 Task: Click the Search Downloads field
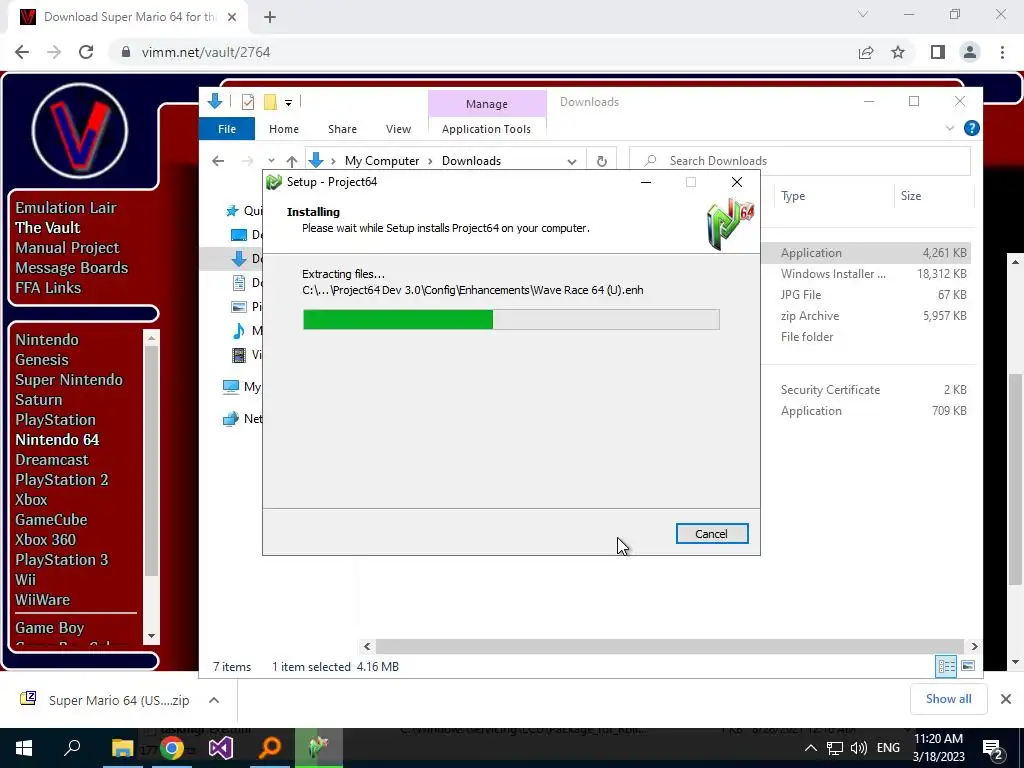point(799,161)
